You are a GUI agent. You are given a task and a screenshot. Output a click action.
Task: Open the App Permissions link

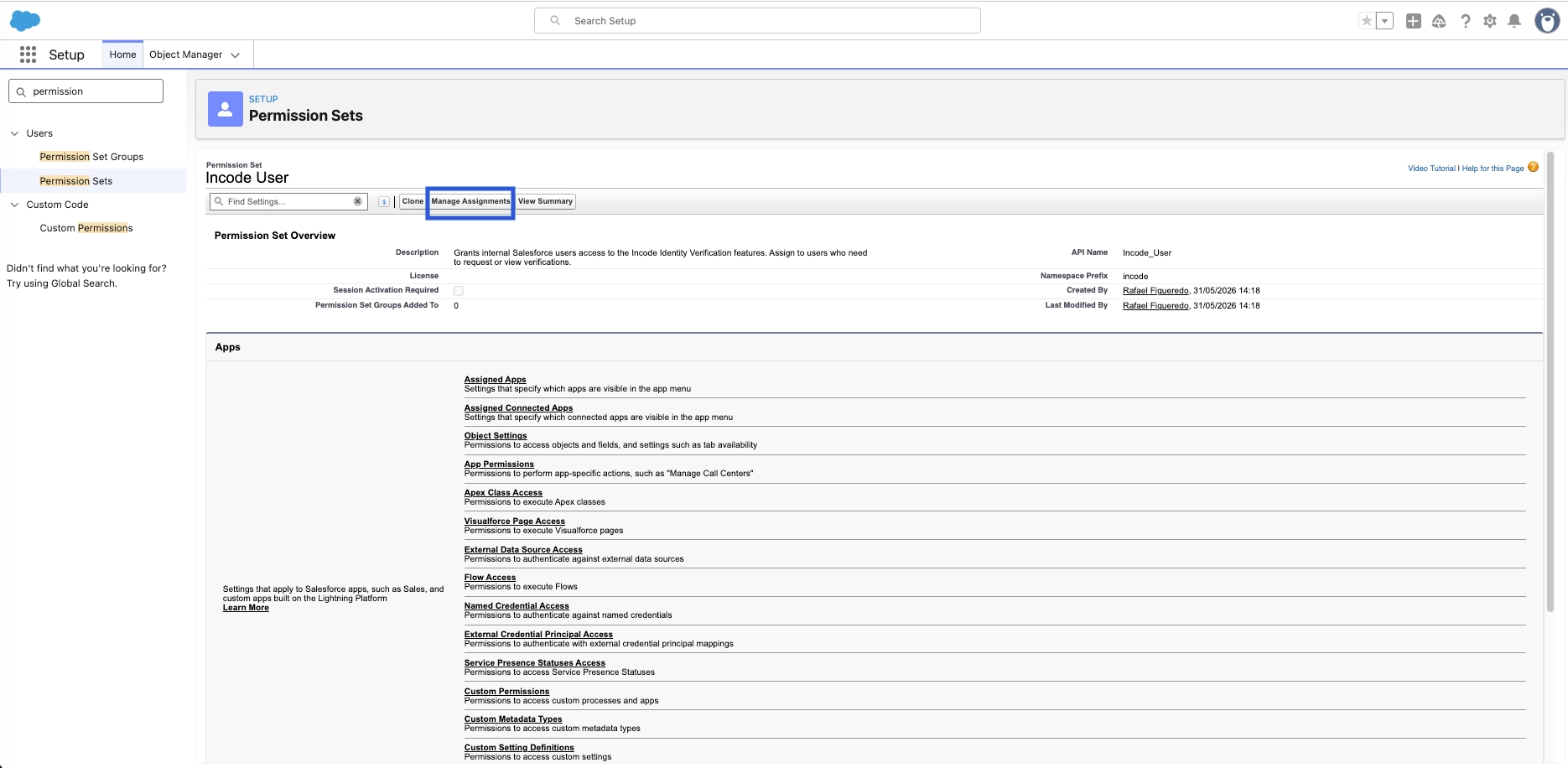point(499,464)
